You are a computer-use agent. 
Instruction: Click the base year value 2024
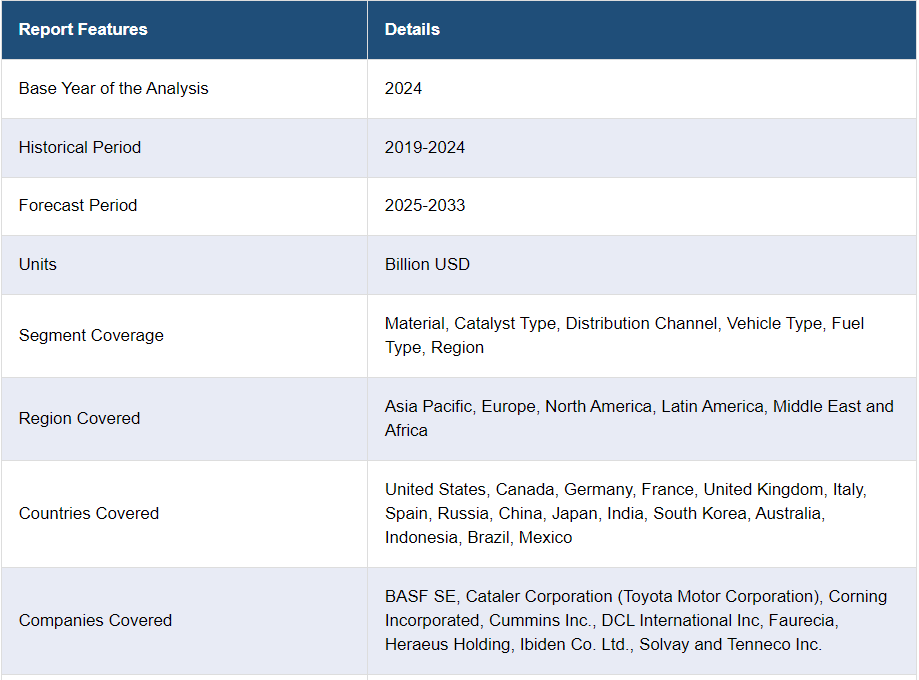pos(403,88)
